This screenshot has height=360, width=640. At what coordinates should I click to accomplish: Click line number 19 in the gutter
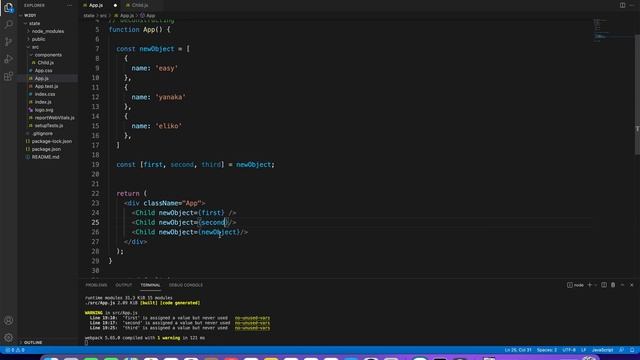click(x=95, y=164)
